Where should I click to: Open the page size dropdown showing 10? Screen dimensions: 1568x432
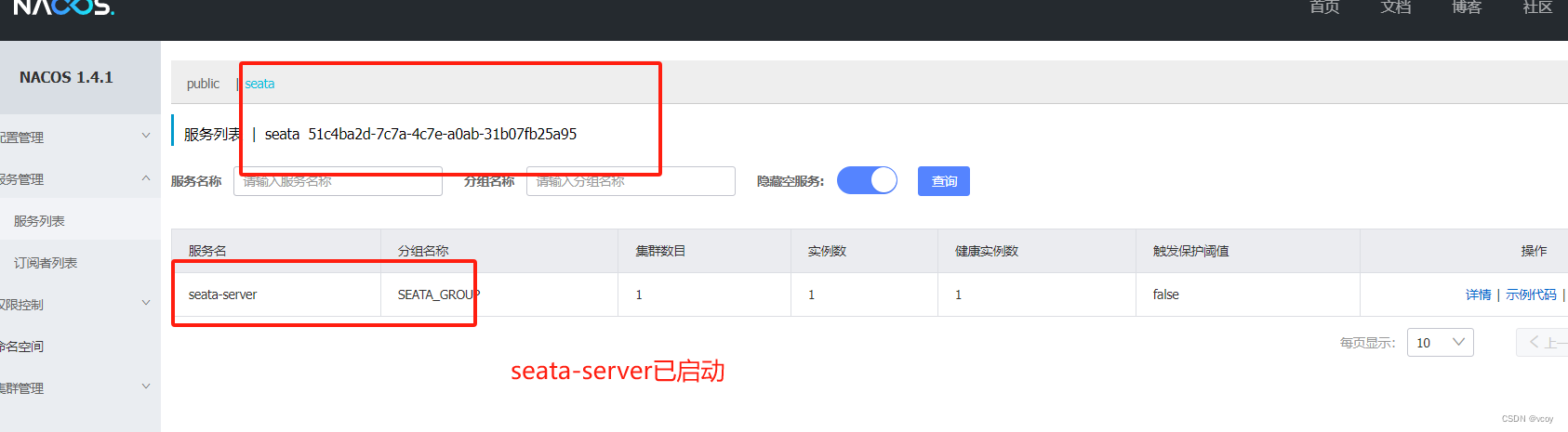click(1440, 343)
